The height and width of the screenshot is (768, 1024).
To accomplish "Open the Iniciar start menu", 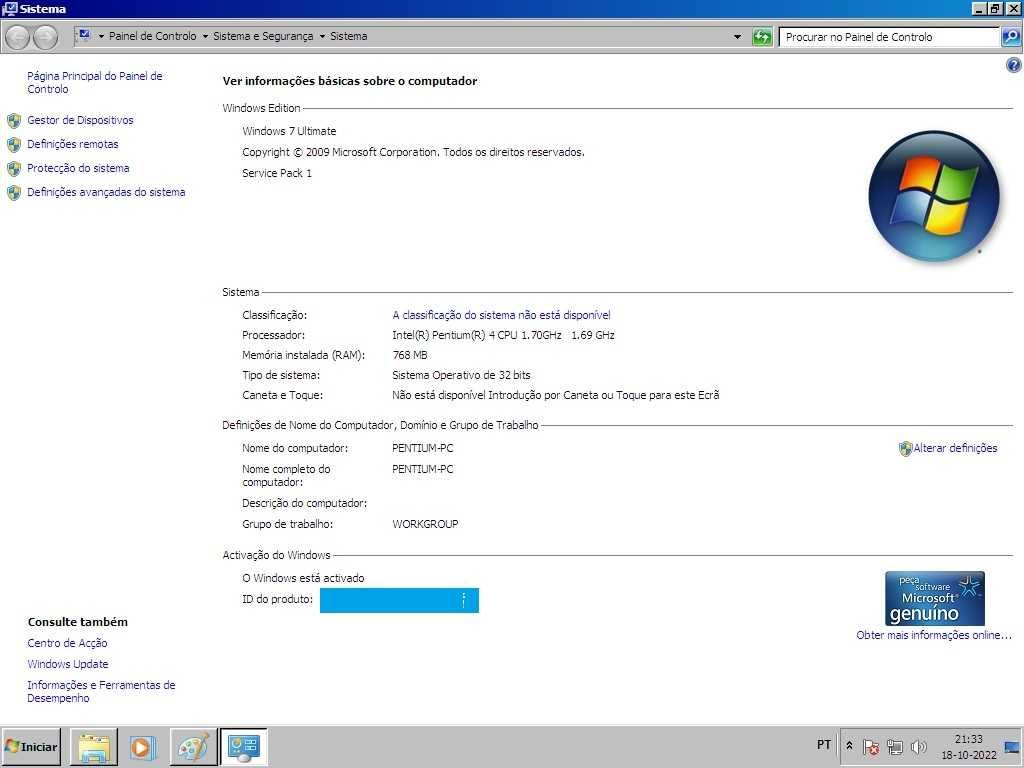I will 31,746.
